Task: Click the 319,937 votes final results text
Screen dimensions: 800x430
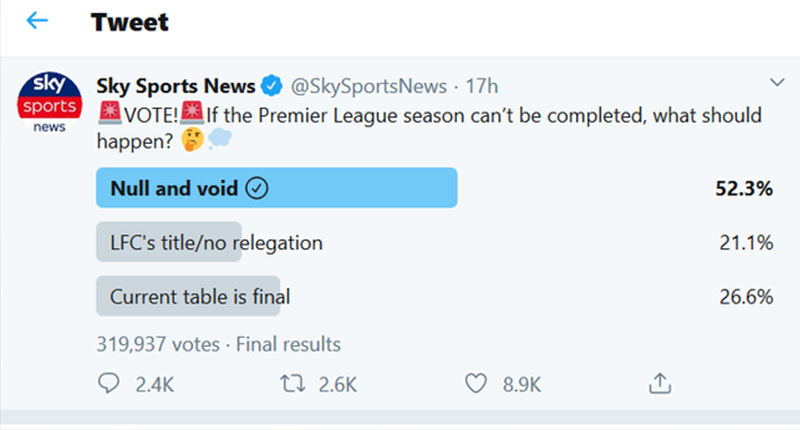Action: [x=218, y=344]
